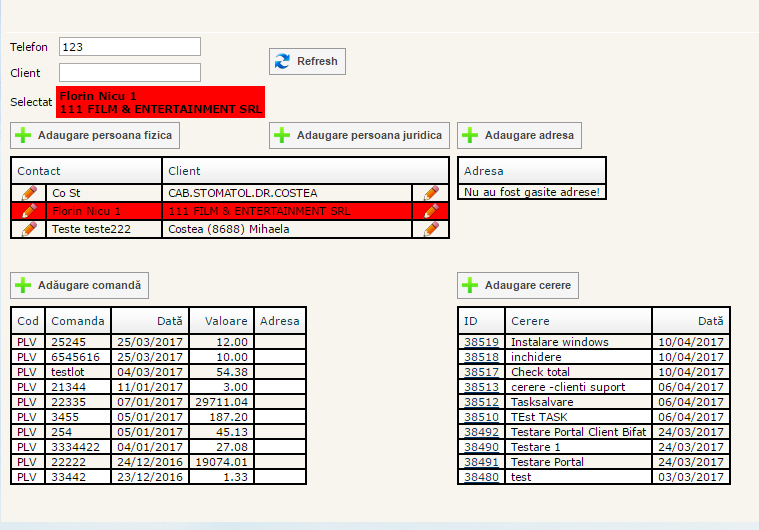
Task: Select order row with Comanda 25245
Action: [77, 342]
